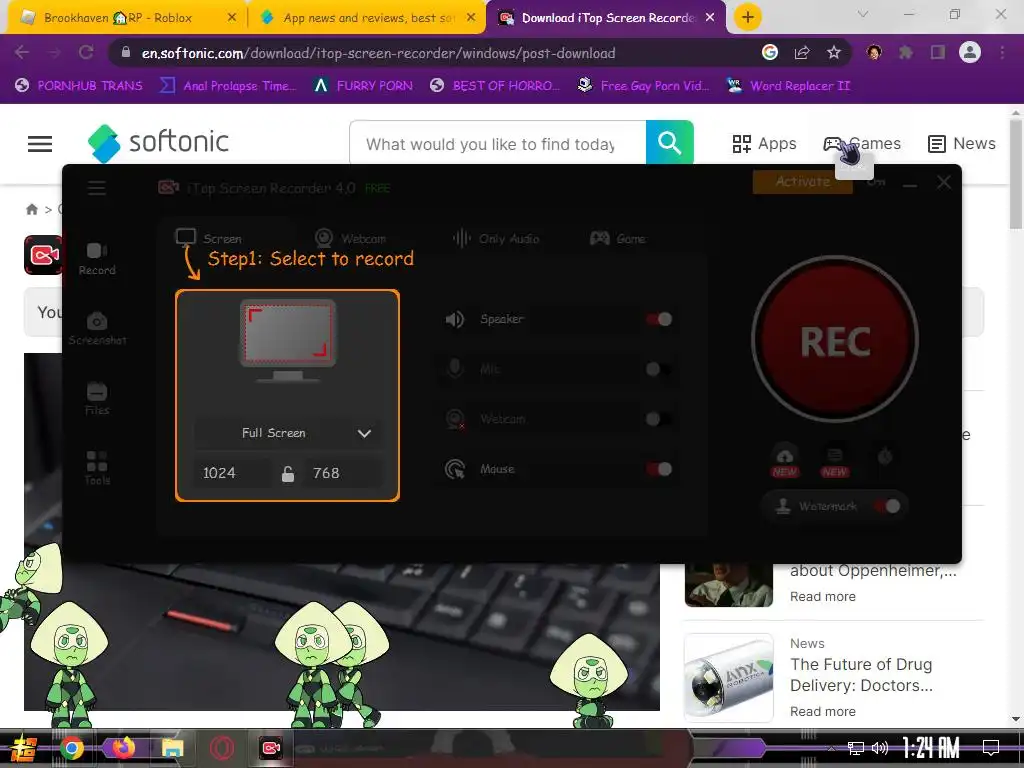Click the cloud upload icon under REC
The height and width of the screenshot is (768, 1024).
coord(784,456)
